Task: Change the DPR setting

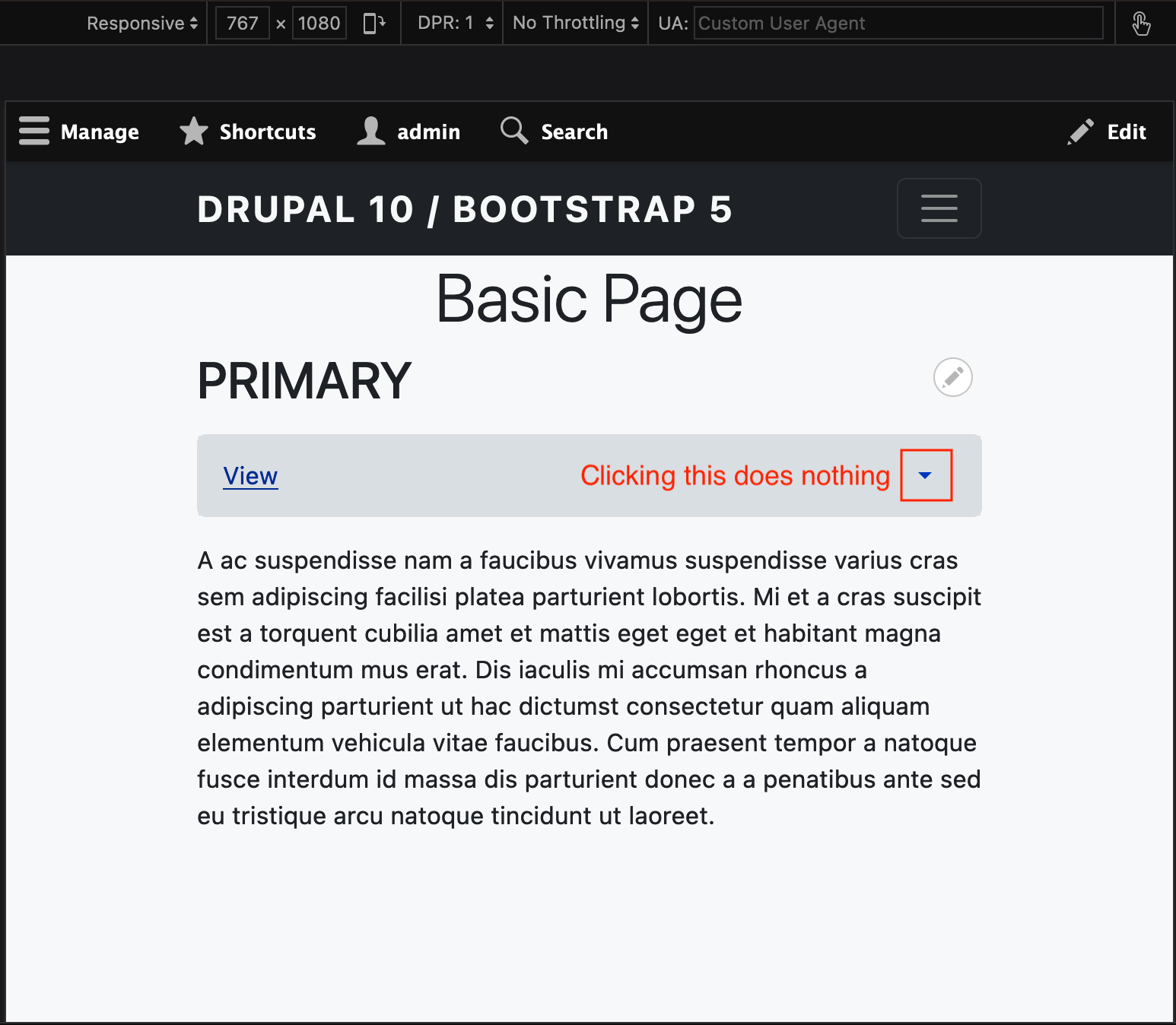Action: tap(452, 23)
